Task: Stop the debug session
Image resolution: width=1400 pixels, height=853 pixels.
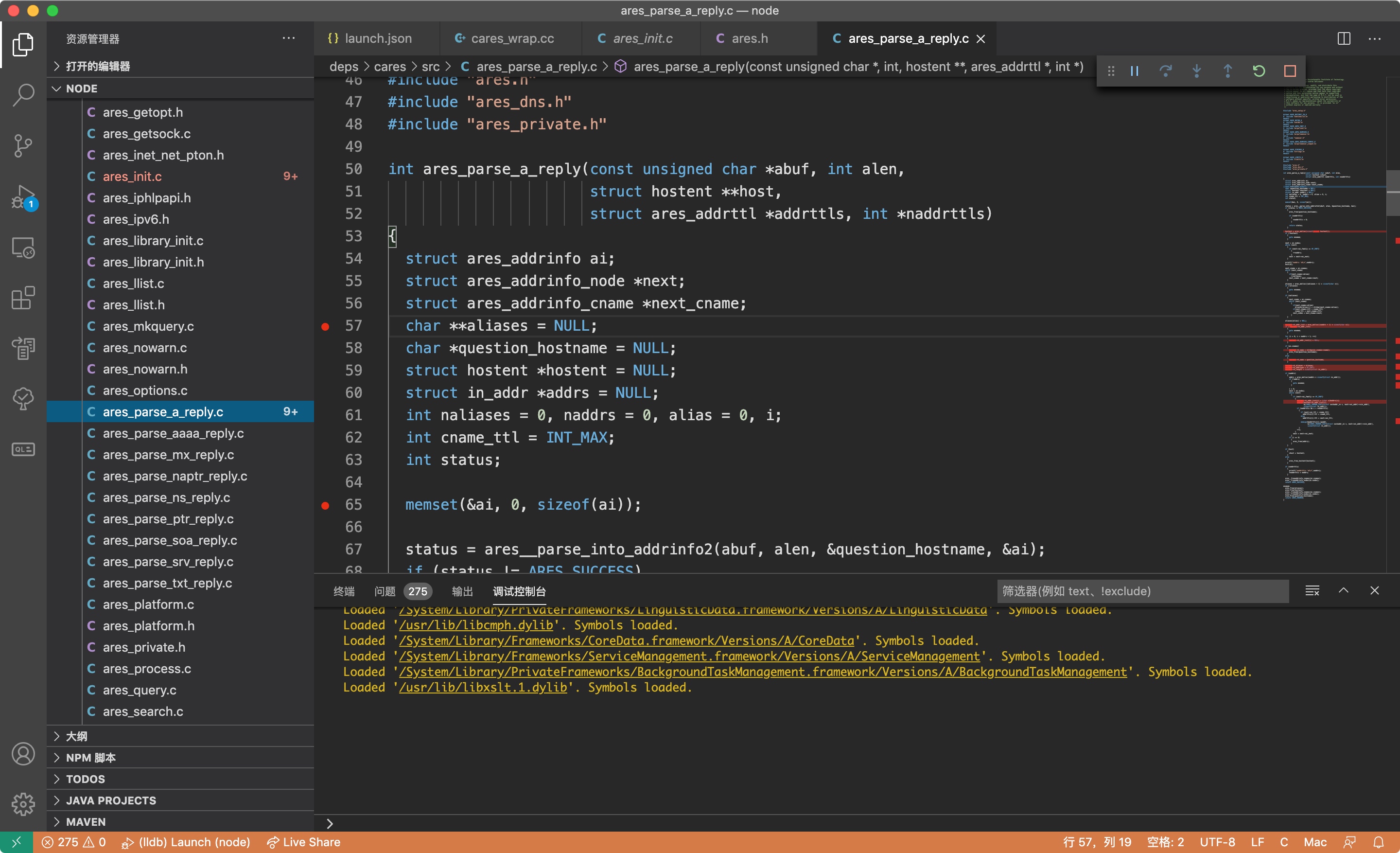Action: (x=1290, y=71)
